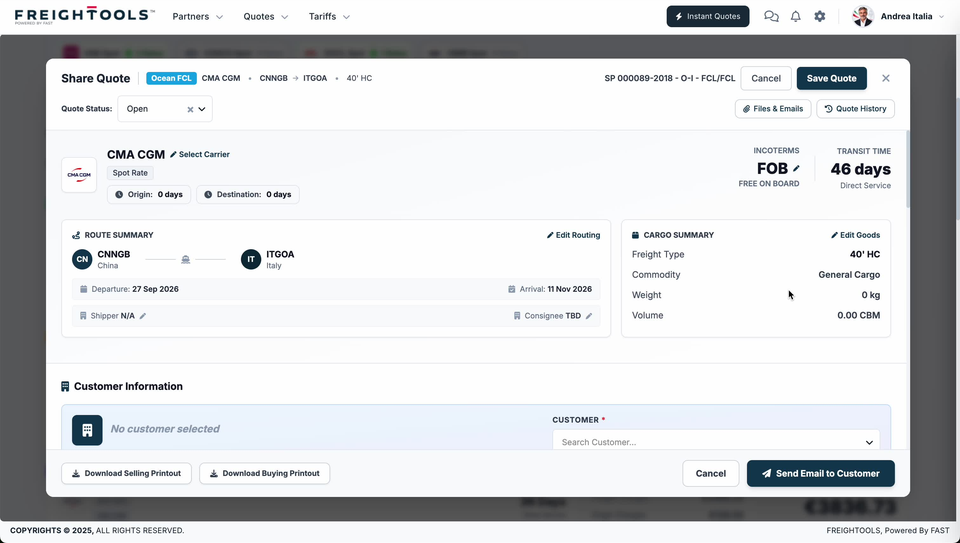Click the CMA CGM carrier logo

[x=79, y=175]
